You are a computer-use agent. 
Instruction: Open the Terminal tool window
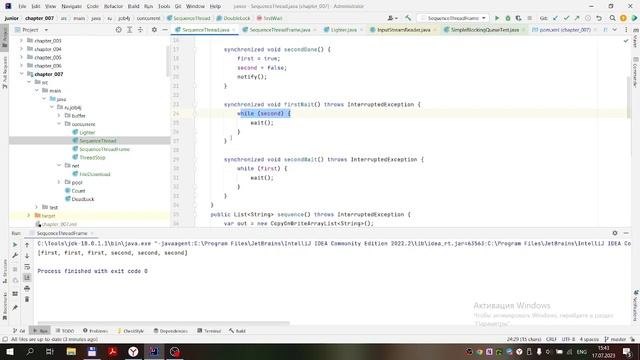(x=209, y=331)
